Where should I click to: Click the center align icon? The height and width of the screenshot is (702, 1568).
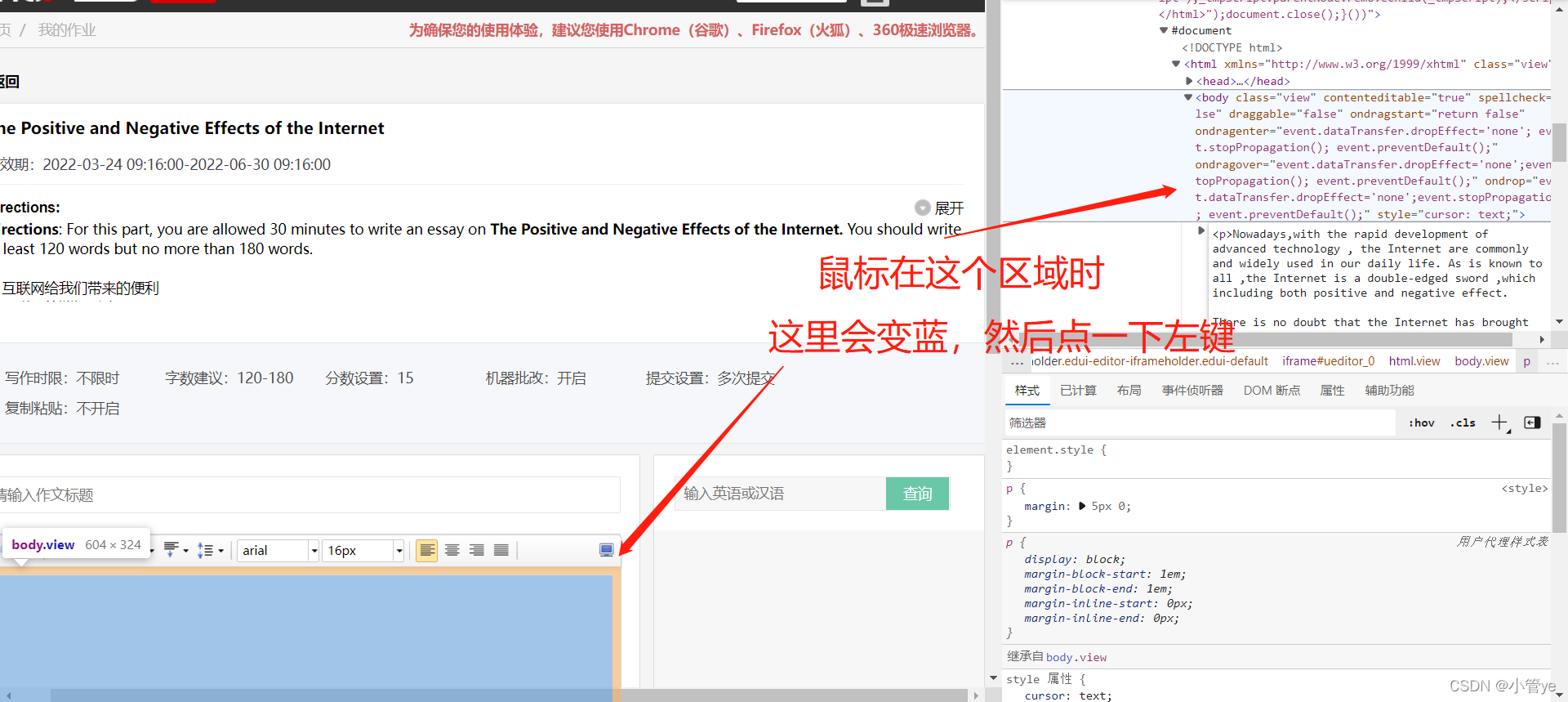[452, 551]
